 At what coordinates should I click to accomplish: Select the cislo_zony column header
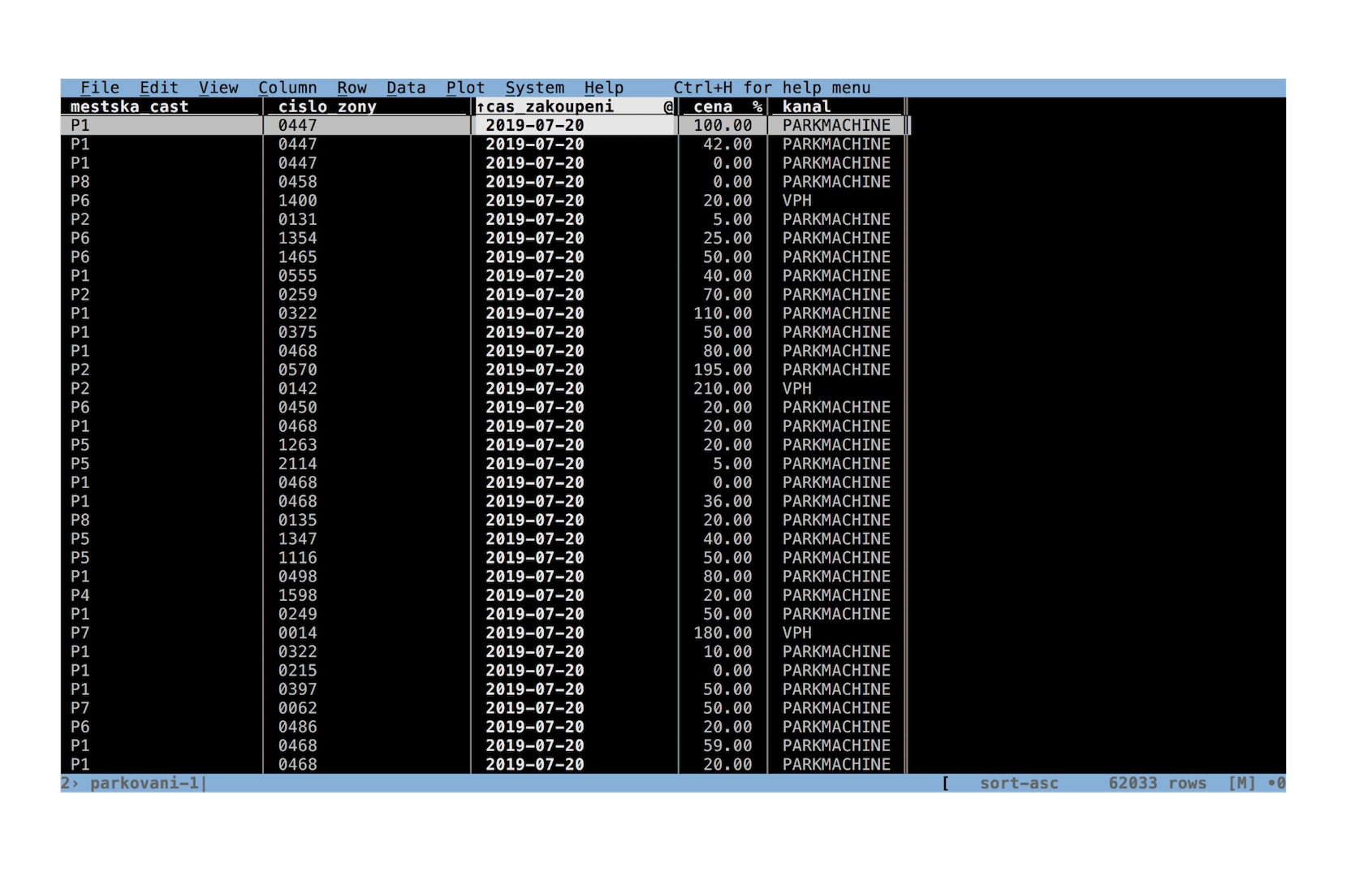[x=327, y=107]
